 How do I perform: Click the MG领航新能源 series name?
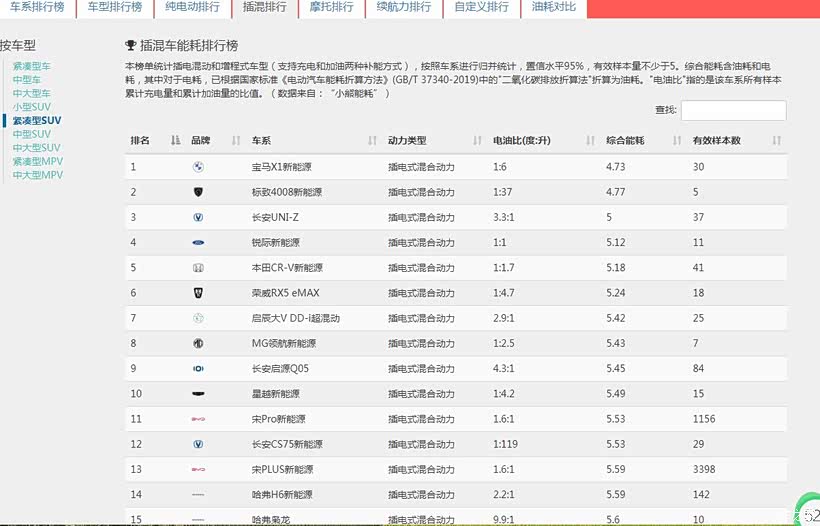(x=284, y=344)
